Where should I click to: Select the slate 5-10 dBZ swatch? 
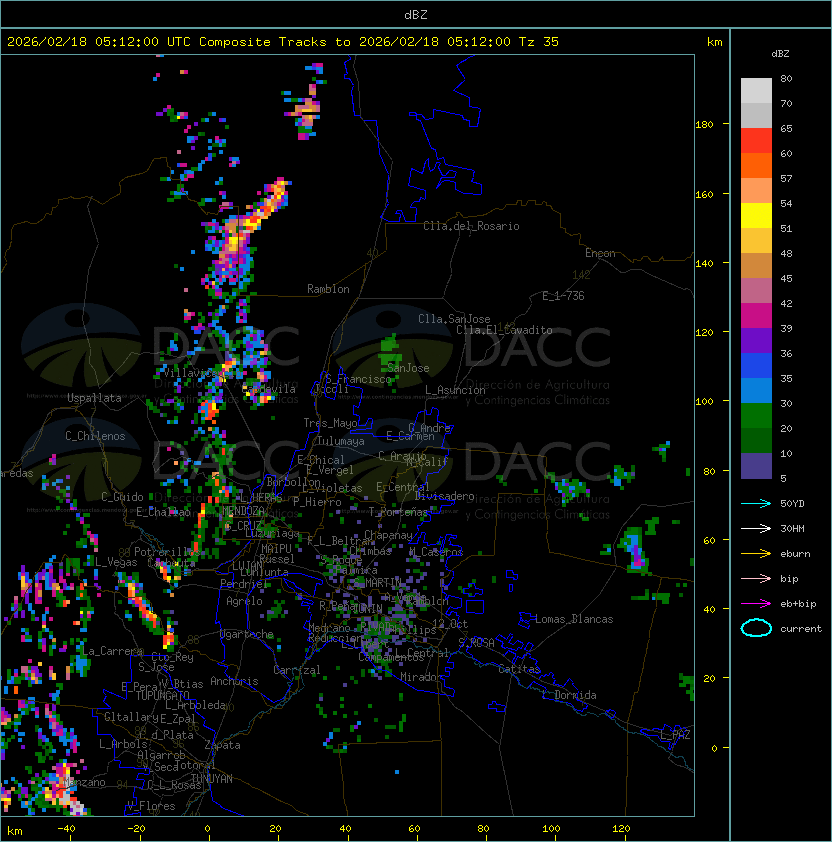(x=756, y=466)
